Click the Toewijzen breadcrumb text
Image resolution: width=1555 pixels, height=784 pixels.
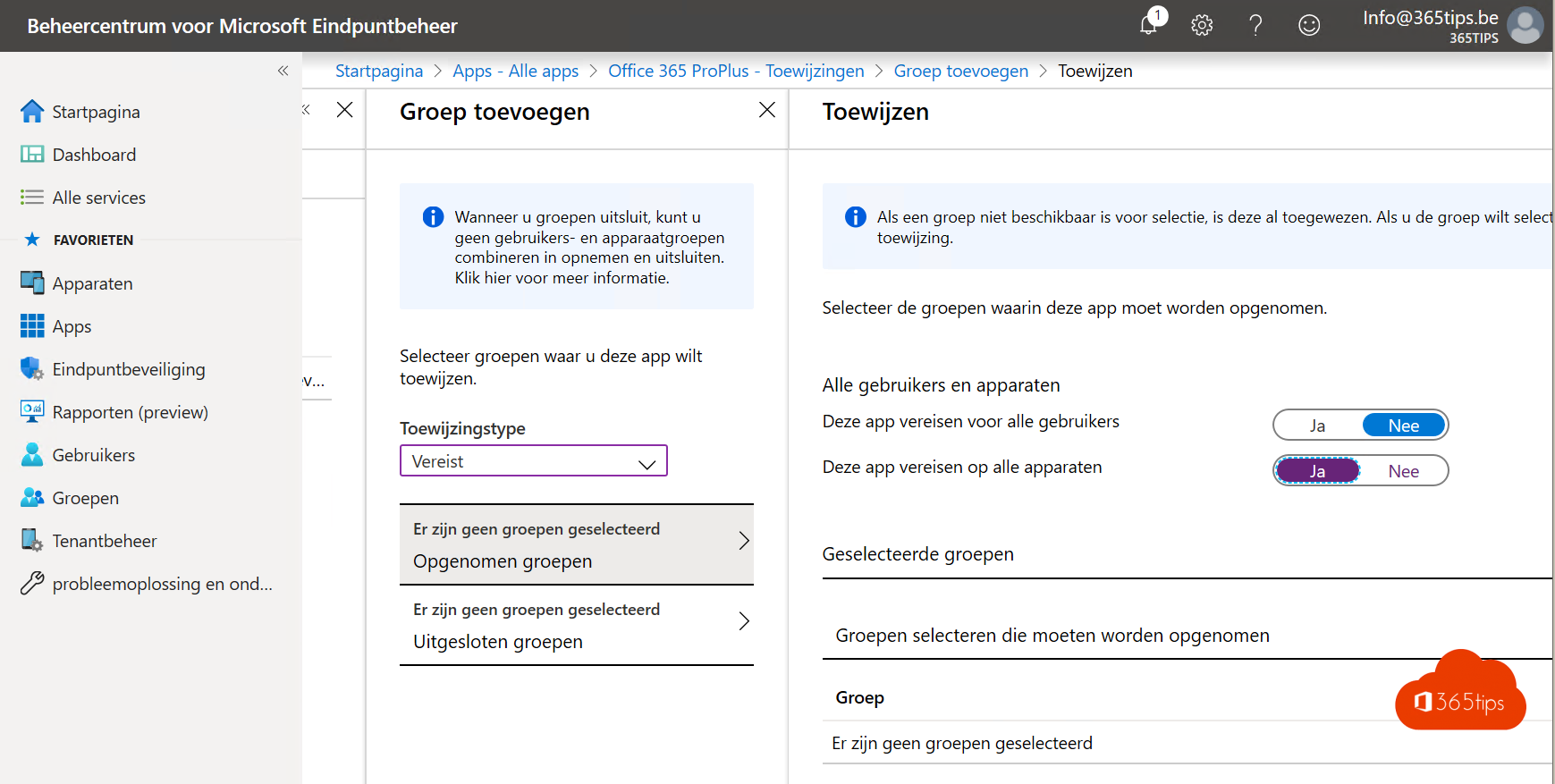pos(1095,71)
